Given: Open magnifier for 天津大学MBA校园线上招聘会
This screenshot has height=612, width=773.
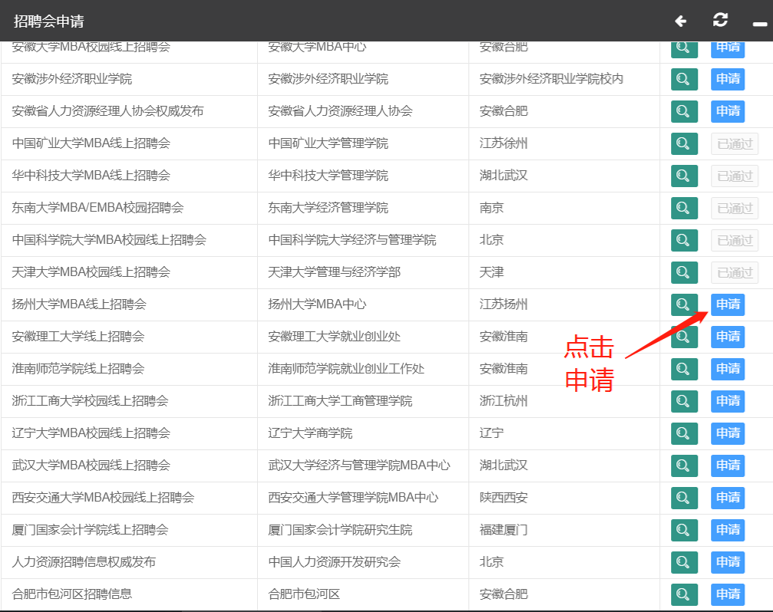Looking at the screenshot, I should pos(684,272).
